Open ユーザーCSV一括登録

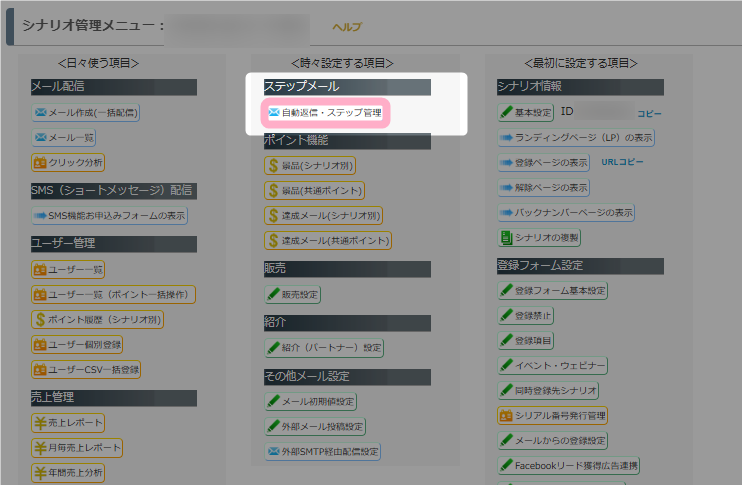[93, 370]
